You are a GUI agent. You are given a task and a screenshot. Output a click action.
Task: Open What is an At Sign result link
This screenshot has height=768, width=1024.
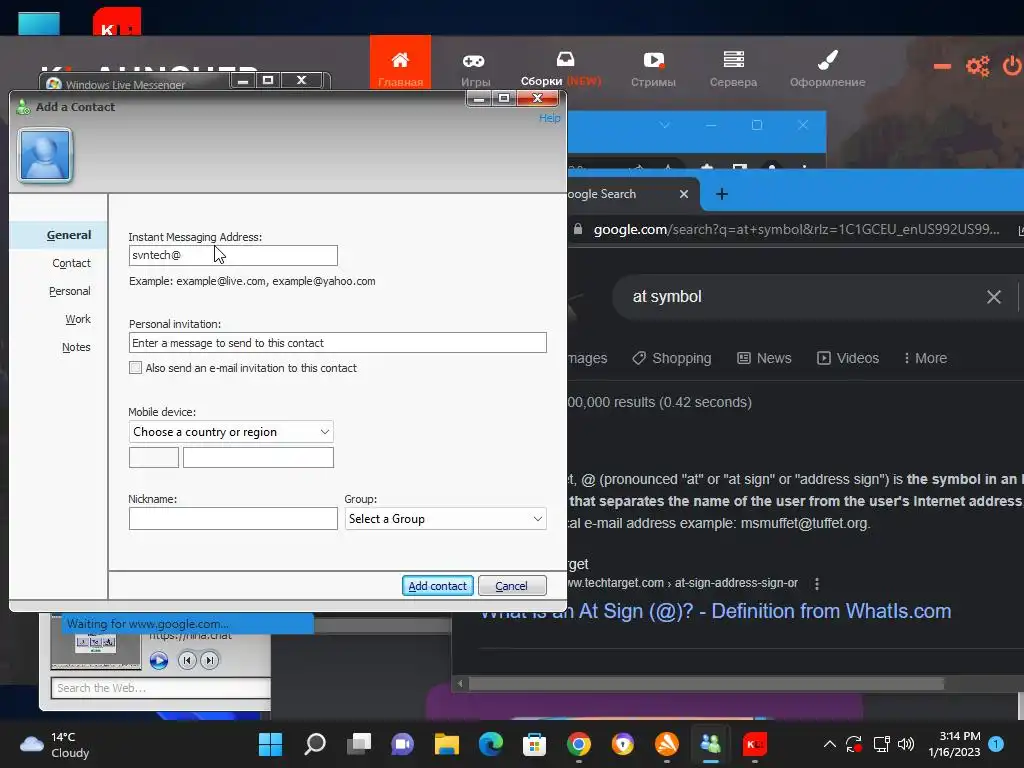(x=715, y=611)
